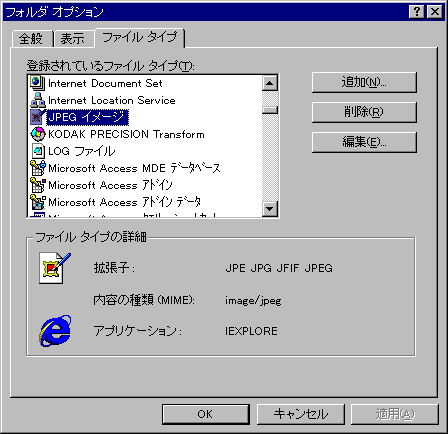The image size is (448, 434).
Task: Click the 追加(N)... button
Action: (364, 82)
